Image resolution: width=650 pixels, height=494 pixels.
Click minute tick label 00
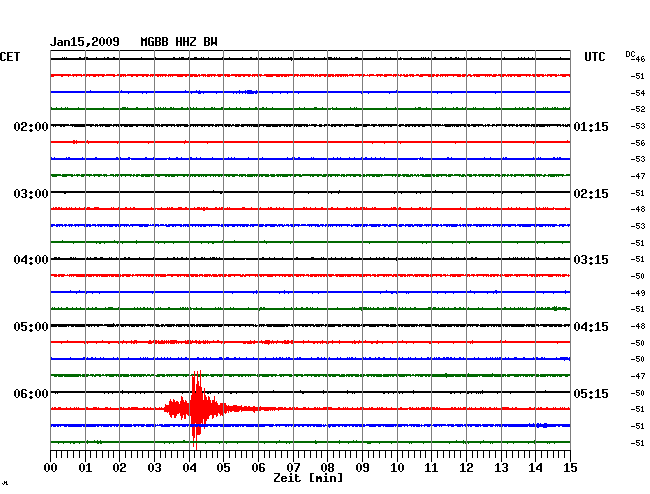51,467
